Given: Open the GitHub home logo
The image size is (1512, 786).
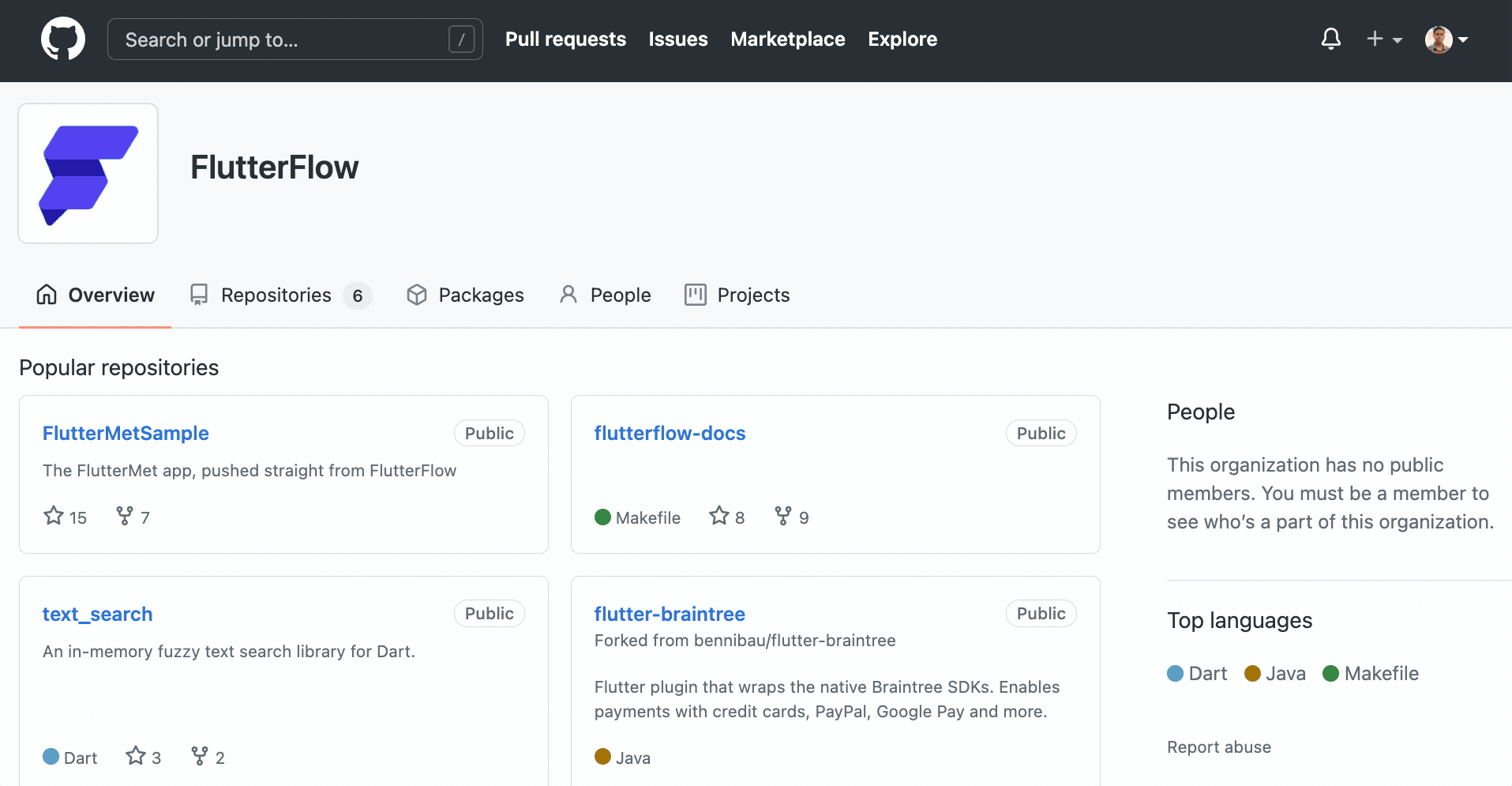Looking at the screenshot, I should coord(63,39).
